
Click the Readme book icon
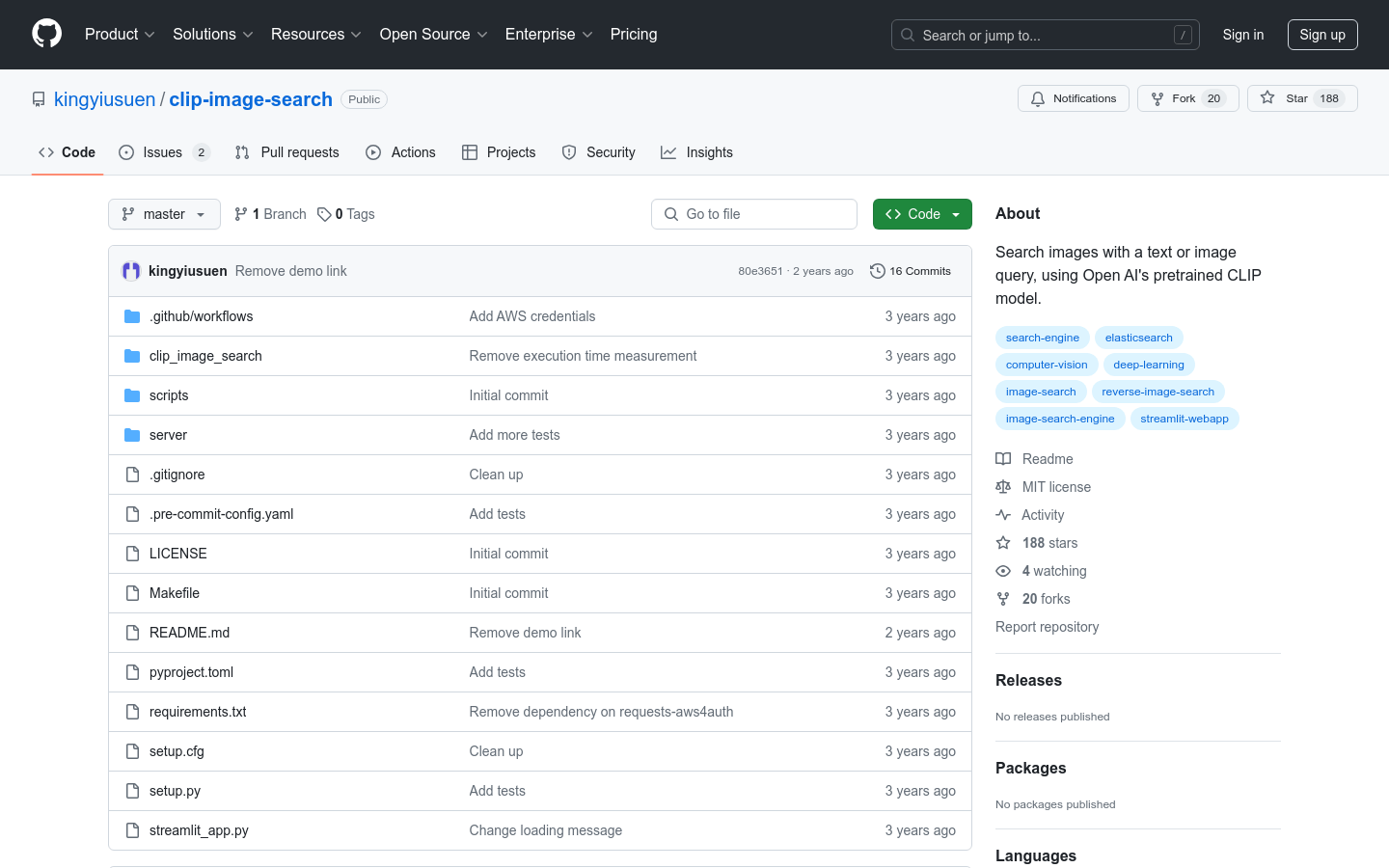[1003, 459]
